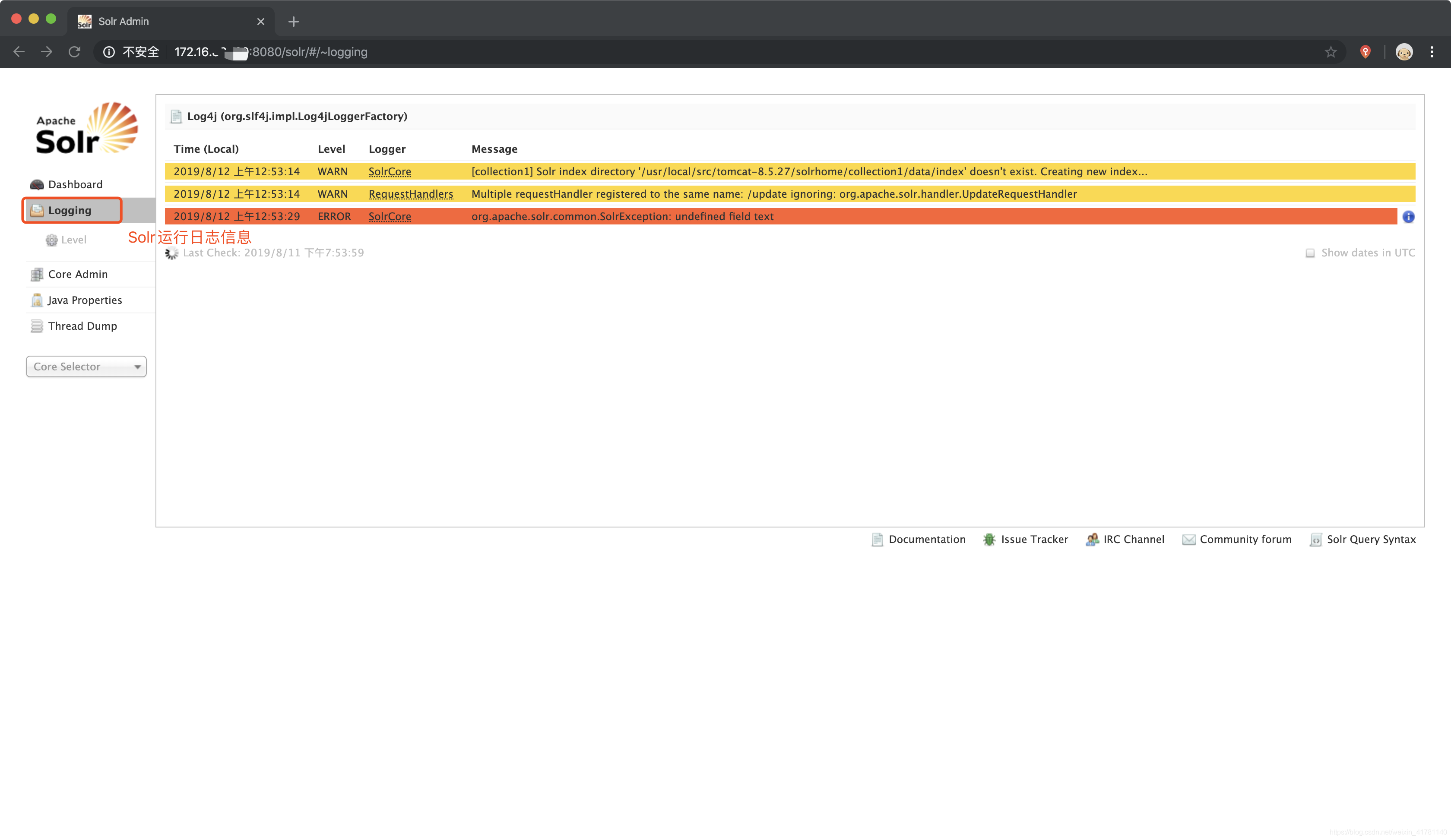This screenshot has height=840, width=1451.
Task: Click the not-secure site info icon
Action: 109,52
